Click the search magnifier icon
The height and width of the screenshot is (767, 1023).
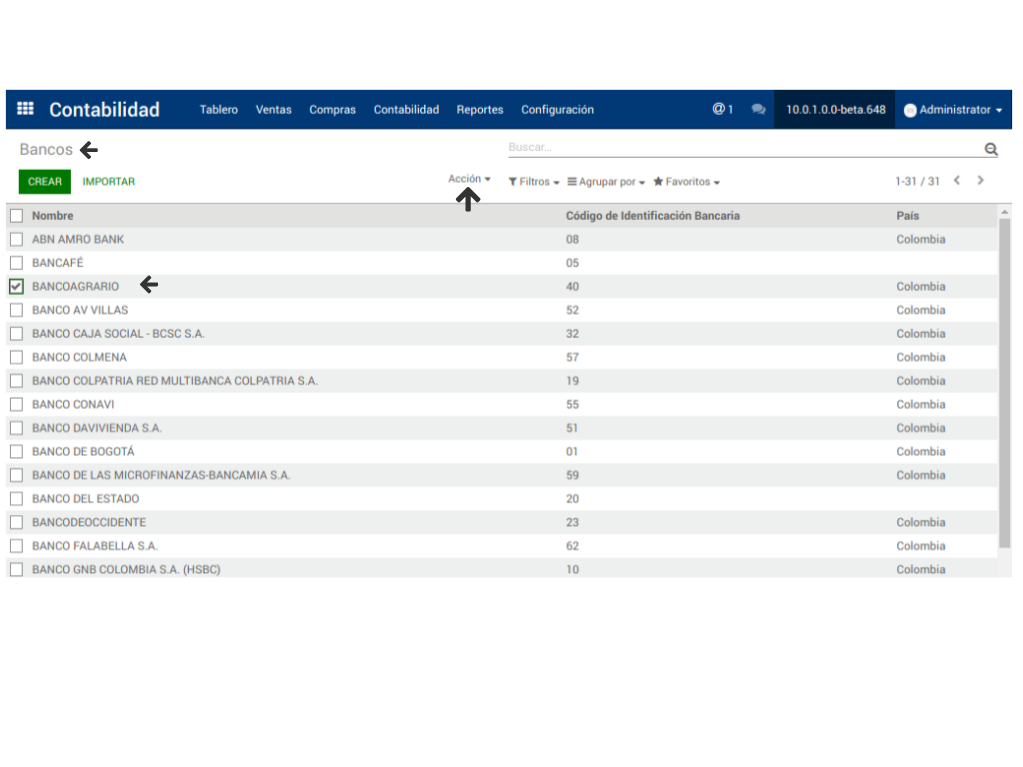point(990,149)
